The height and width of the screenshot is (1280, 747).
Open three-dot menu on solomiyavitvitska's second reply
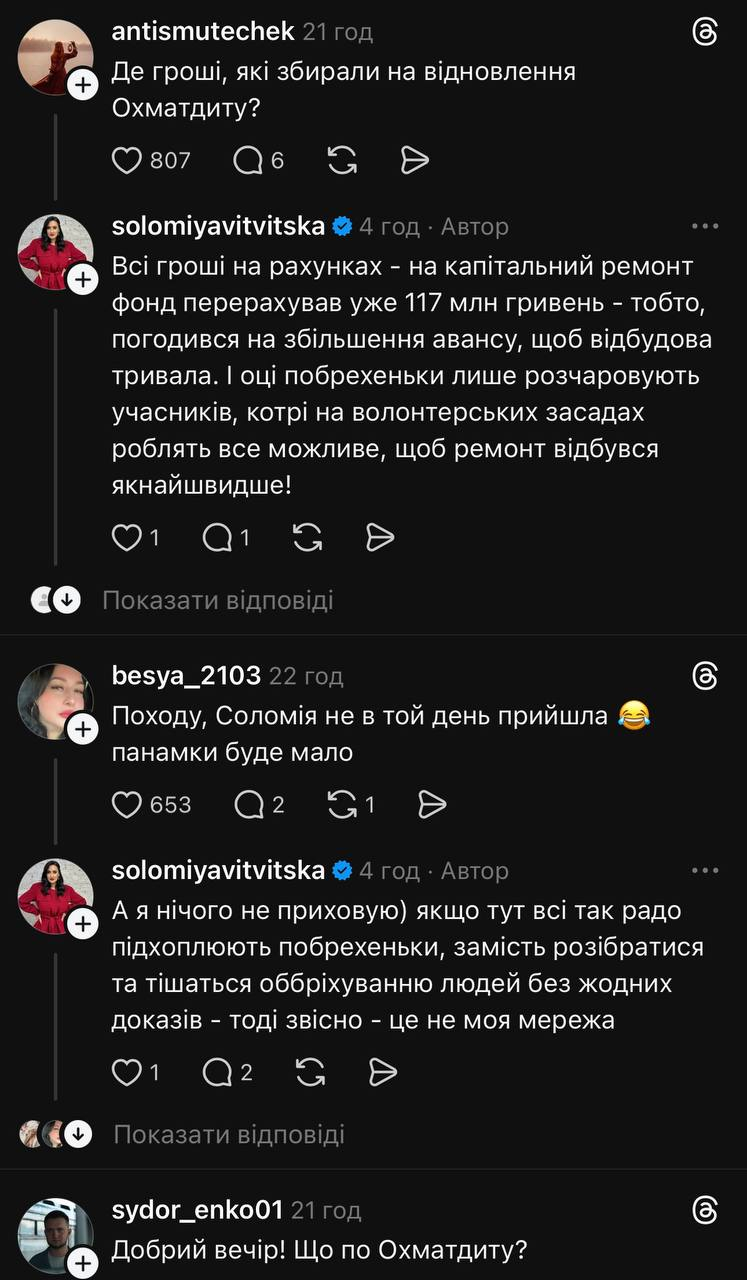click(x=705, y=871)
